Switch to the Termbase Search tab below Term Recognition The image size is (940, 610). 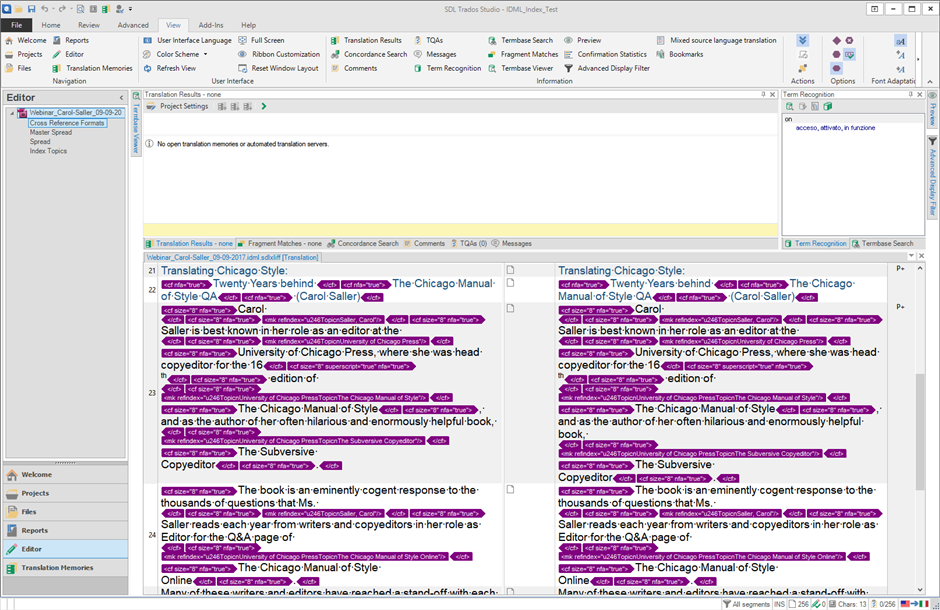coord(882,243)
